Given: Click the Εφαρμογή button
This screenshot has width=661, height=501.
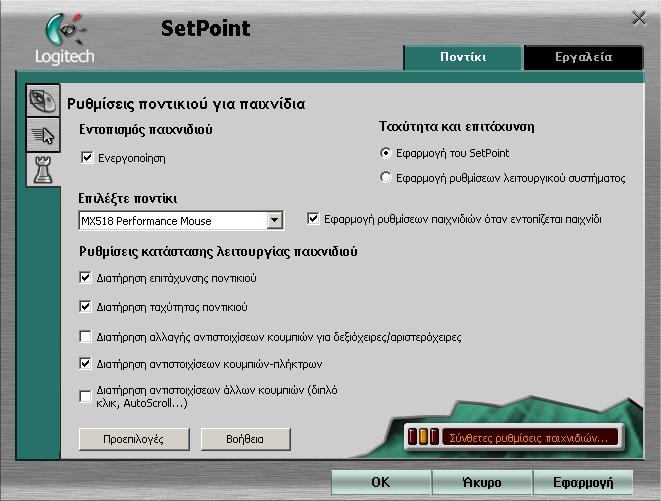Looking at the screenshot, I should pyautogui.click(x=583, y=482).
